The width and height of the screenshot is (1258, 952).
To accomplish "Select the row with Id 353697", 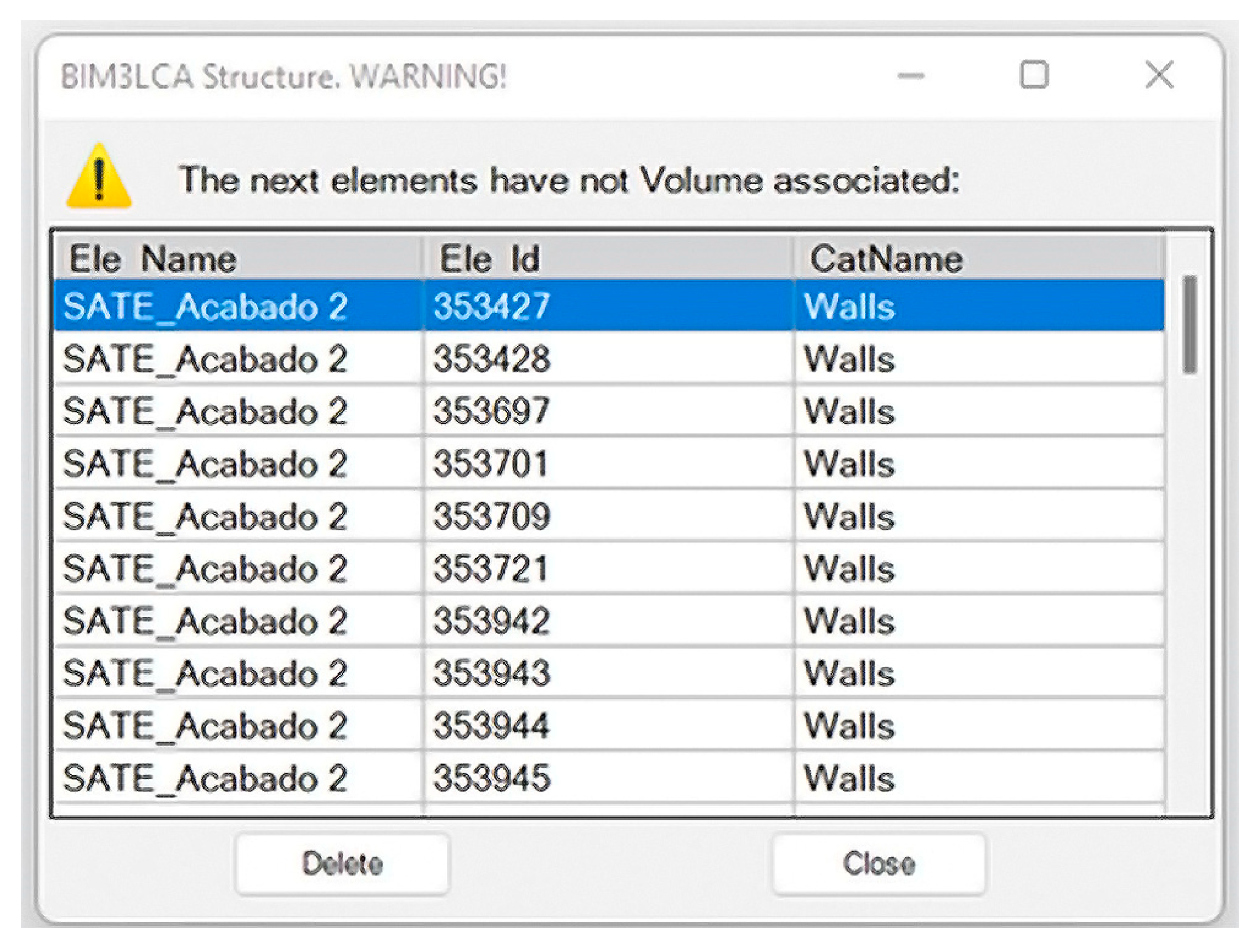I will (492, 411).
